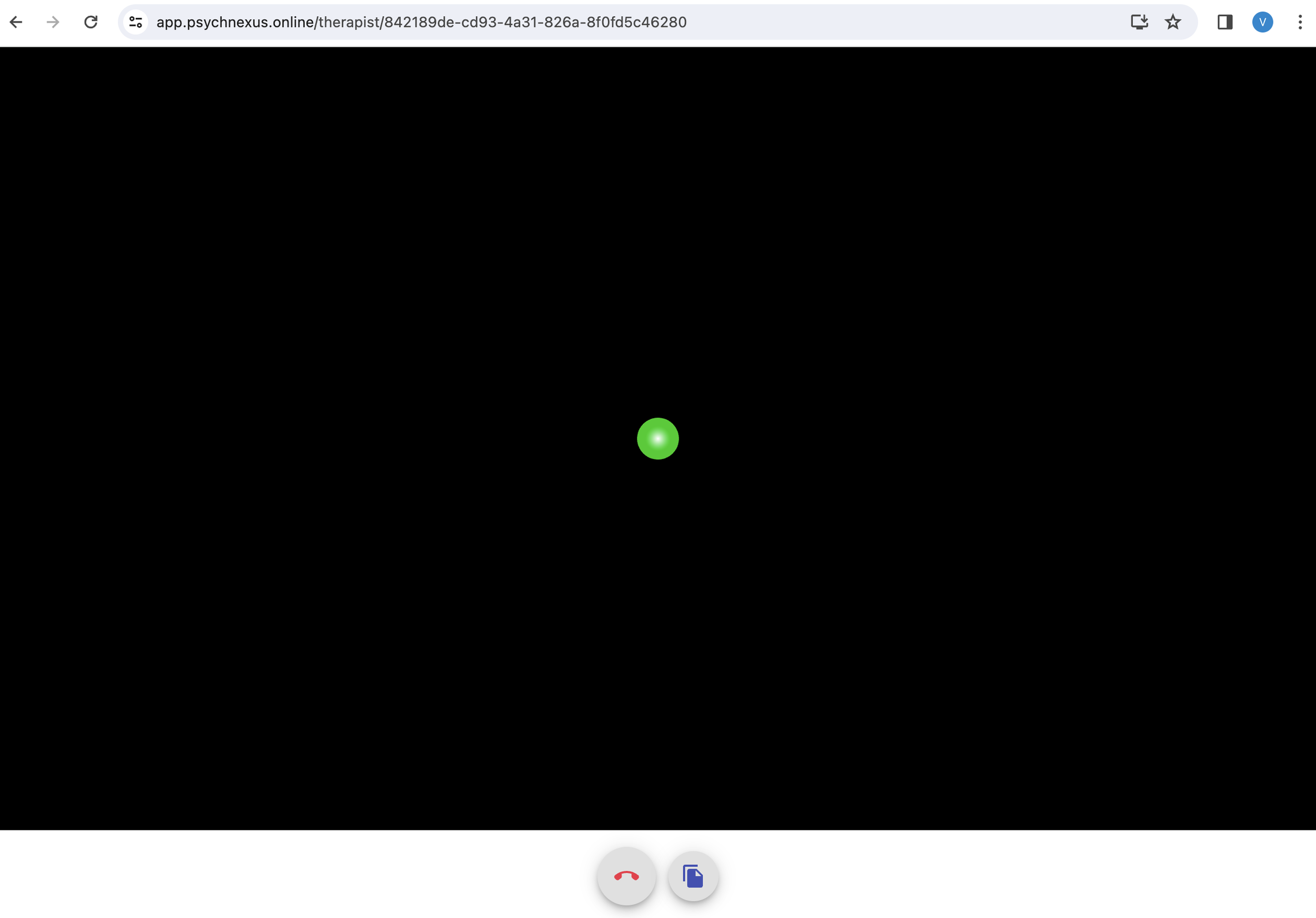Expand Chrome's three-dot menu

coord(1299,22)
